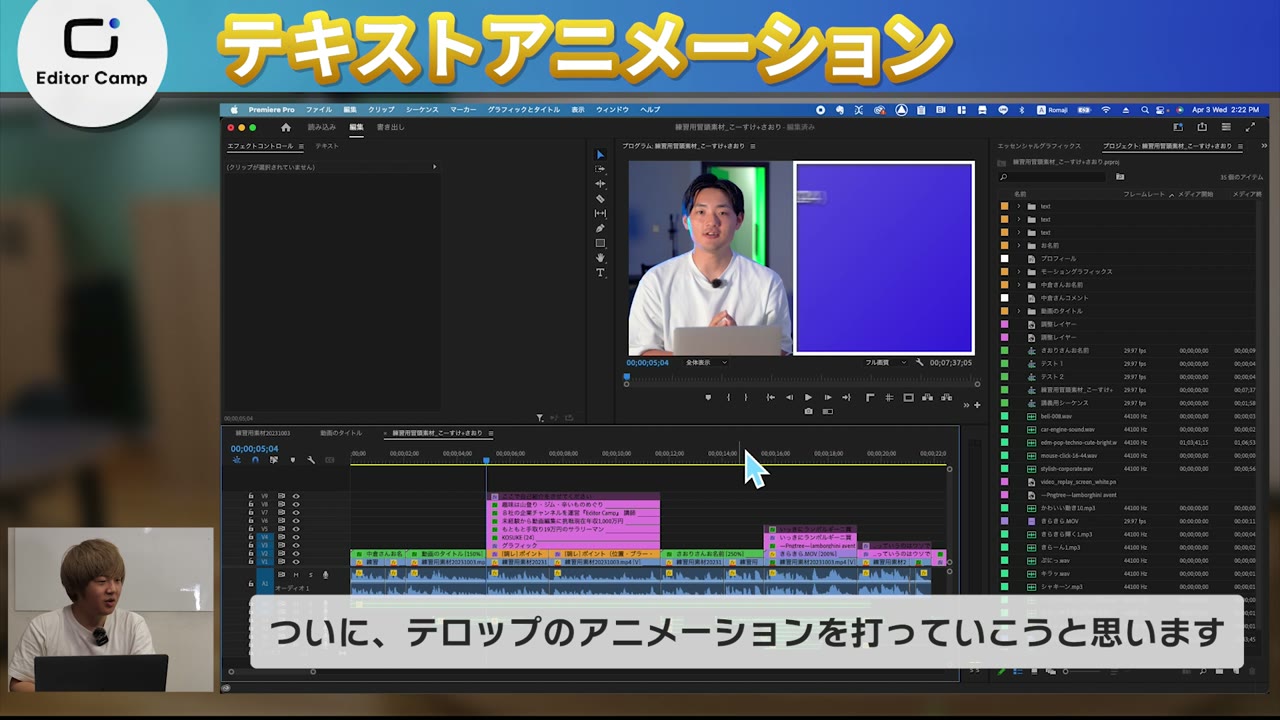This screenshot has height=720, width=1280.
Task: Toggle visibility eye of track V7
Action: coord(296,512)
